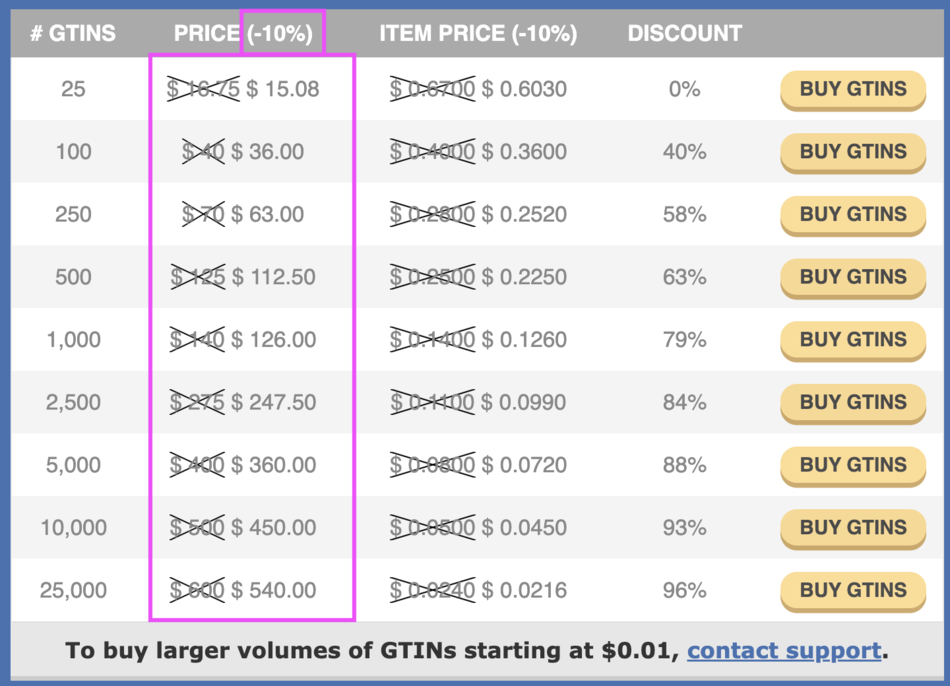950x686 pixels.
Task: Click the 96% discount value
Action: (x=684, y=590)
